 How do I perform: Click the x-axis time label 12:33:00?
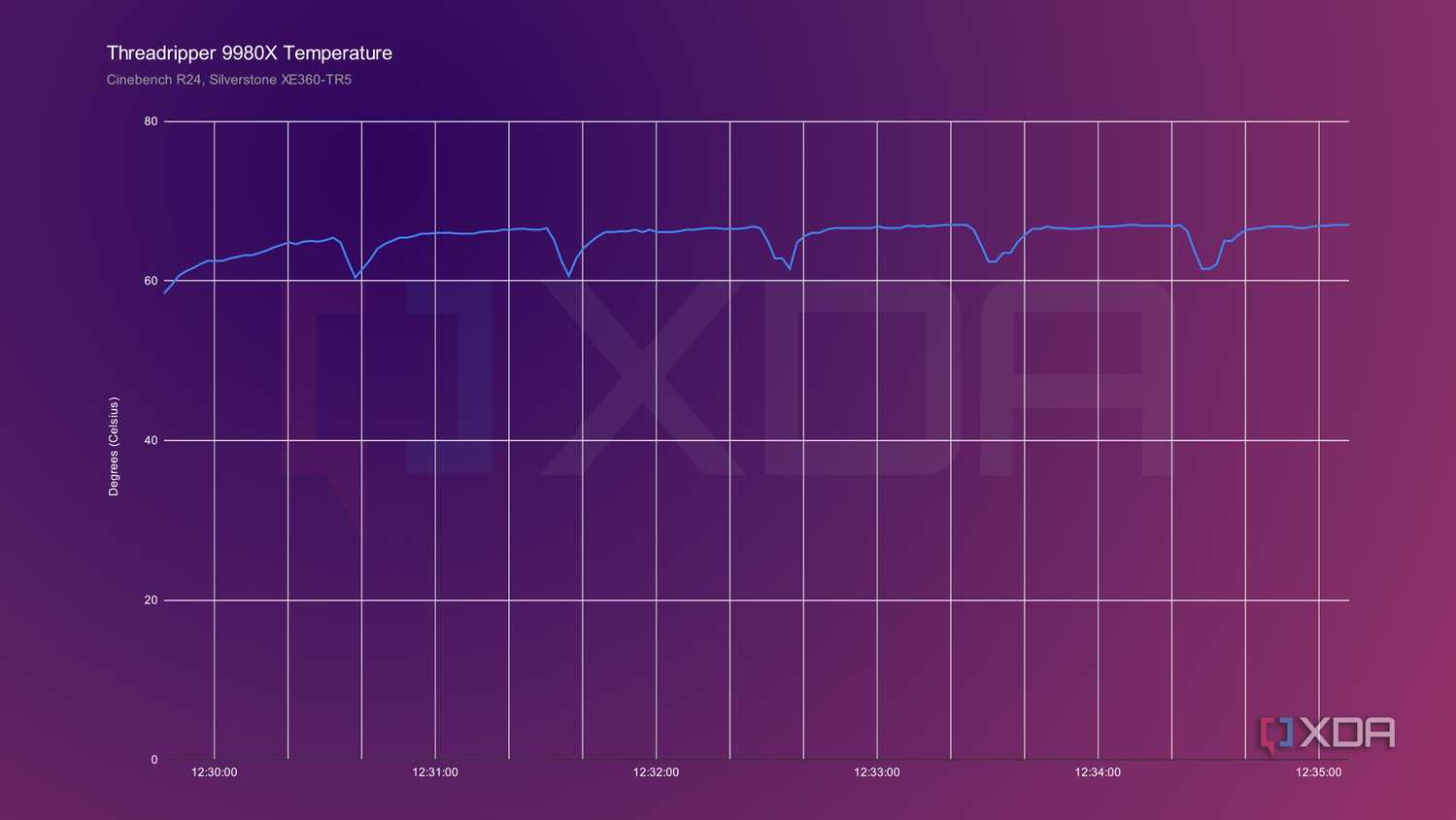coord(877,772)
